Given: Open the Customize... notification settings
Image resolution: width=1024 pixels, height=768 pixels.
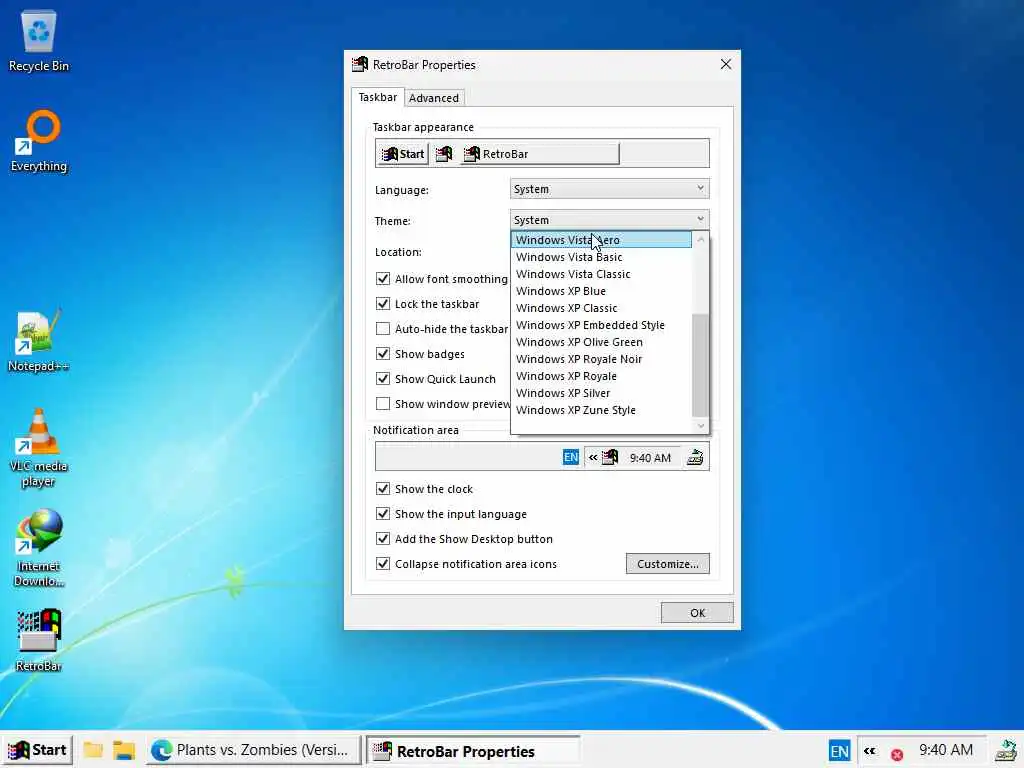Looking at the screenshot, I should (x=667, y=564).
